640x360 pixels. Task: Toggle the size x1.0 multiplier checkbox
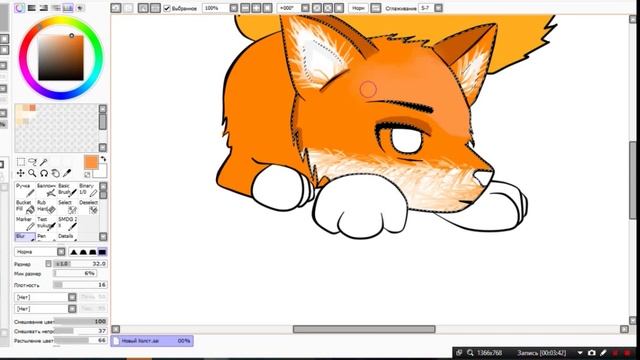pos(49,264)
